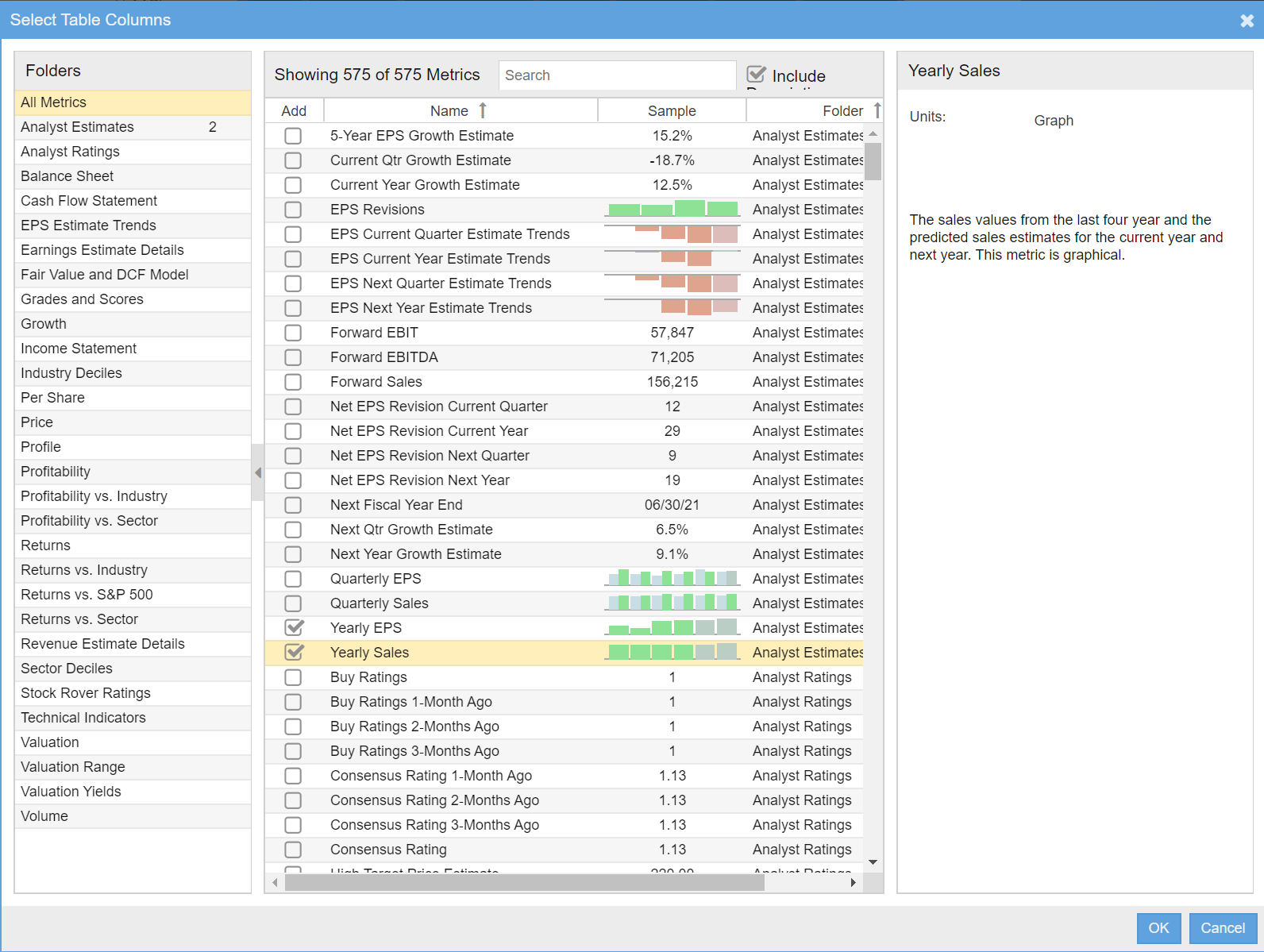Check the Forward Sales checkbox
This screenshot has height=952, width=1264.
(x=293, y=382)
